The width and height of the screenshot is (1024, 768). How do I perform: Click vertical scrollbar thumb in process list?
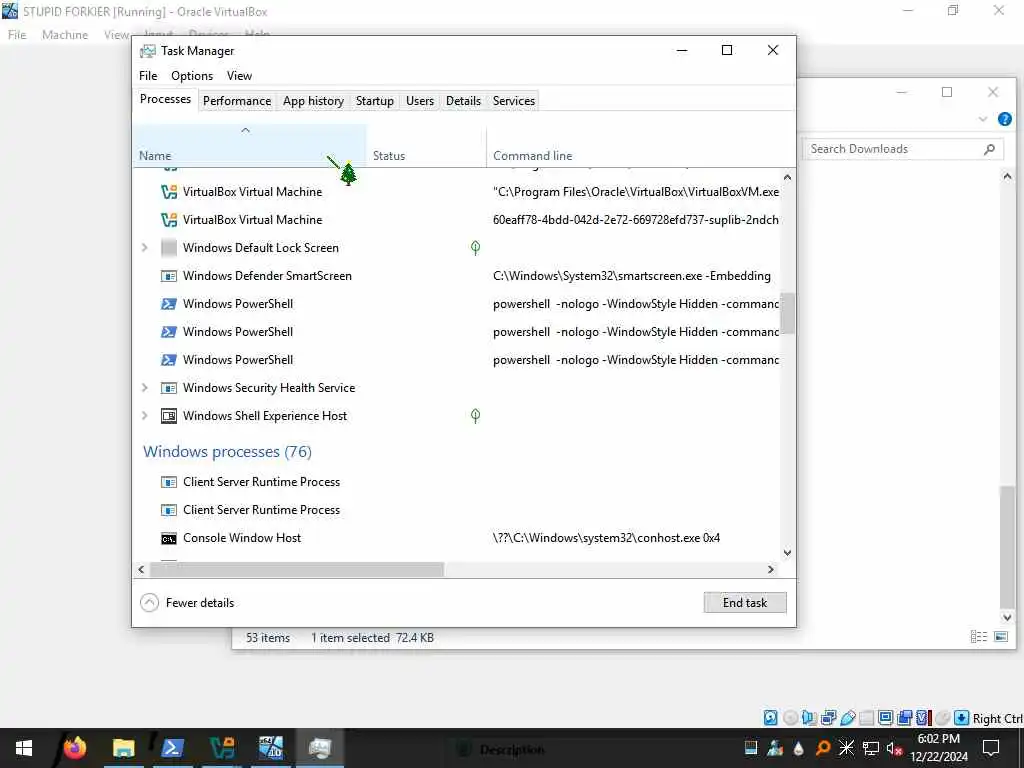788,313
